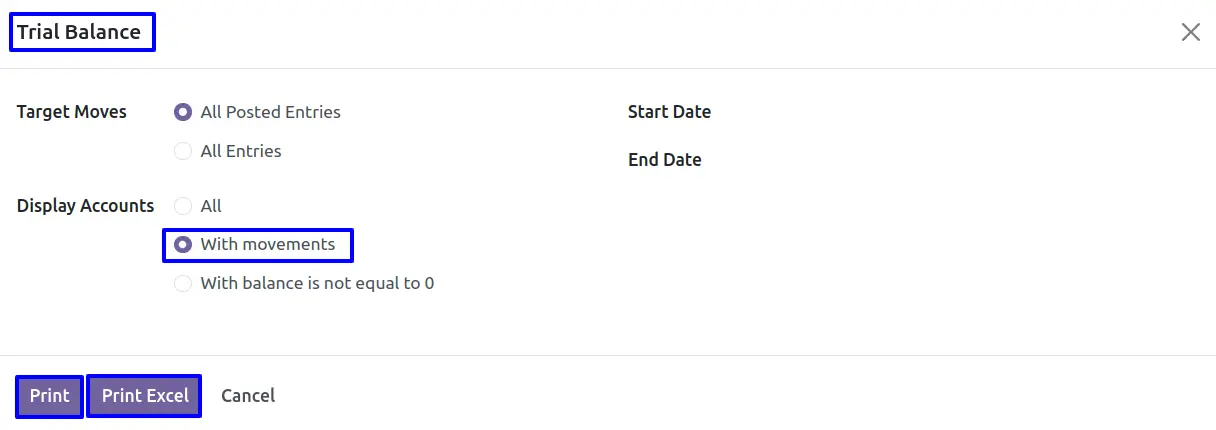This screenshot has height=430, width=1216.
Task: Click 'With balance is not equal to 0' text
Action: pos(317,283)
